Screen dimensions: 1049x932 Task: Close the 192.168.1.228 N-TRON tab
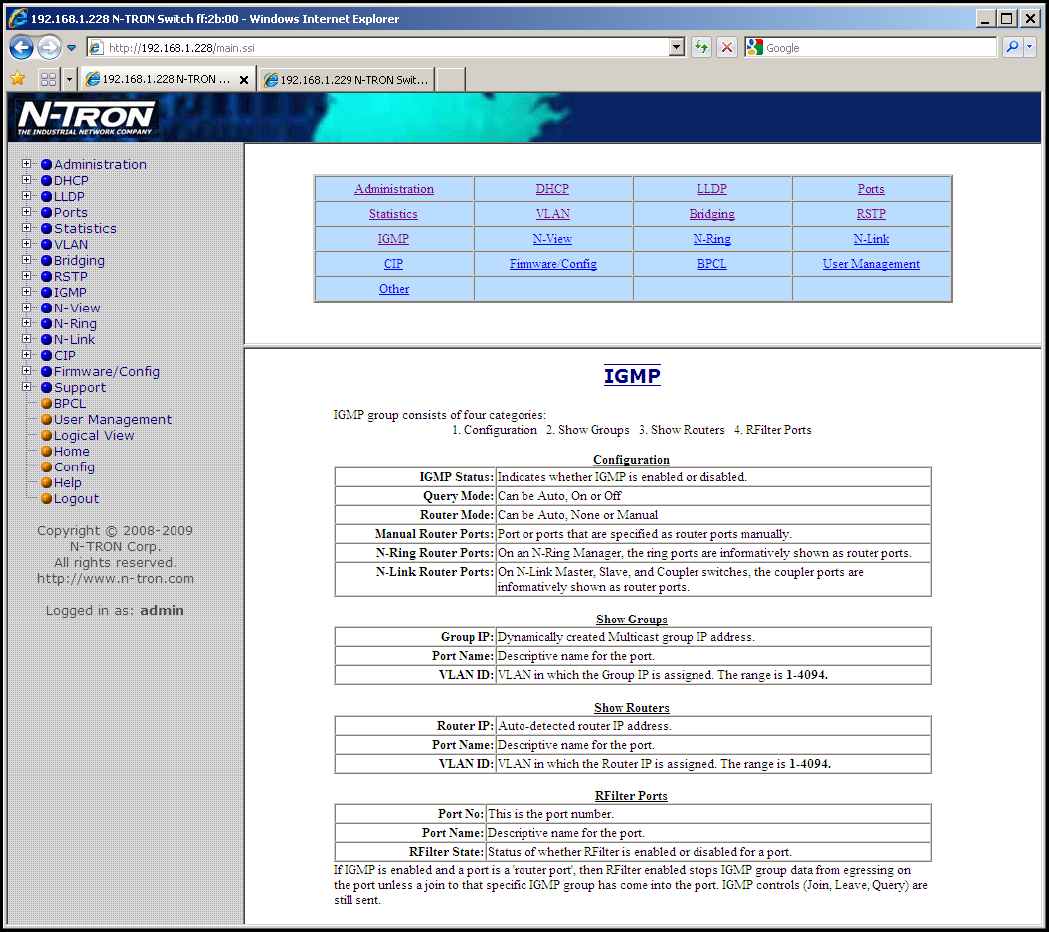pos(244,80)
